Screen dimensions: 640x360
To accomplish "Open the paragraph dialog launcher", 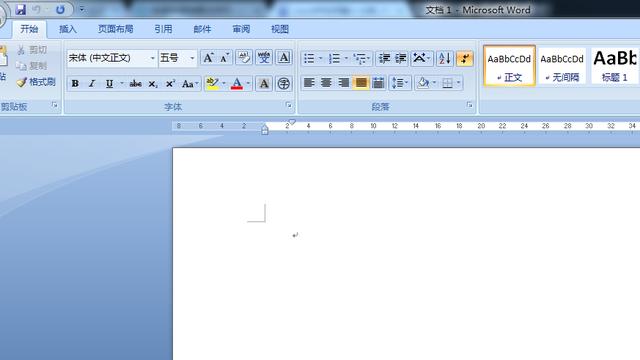I will pos(469,105).
